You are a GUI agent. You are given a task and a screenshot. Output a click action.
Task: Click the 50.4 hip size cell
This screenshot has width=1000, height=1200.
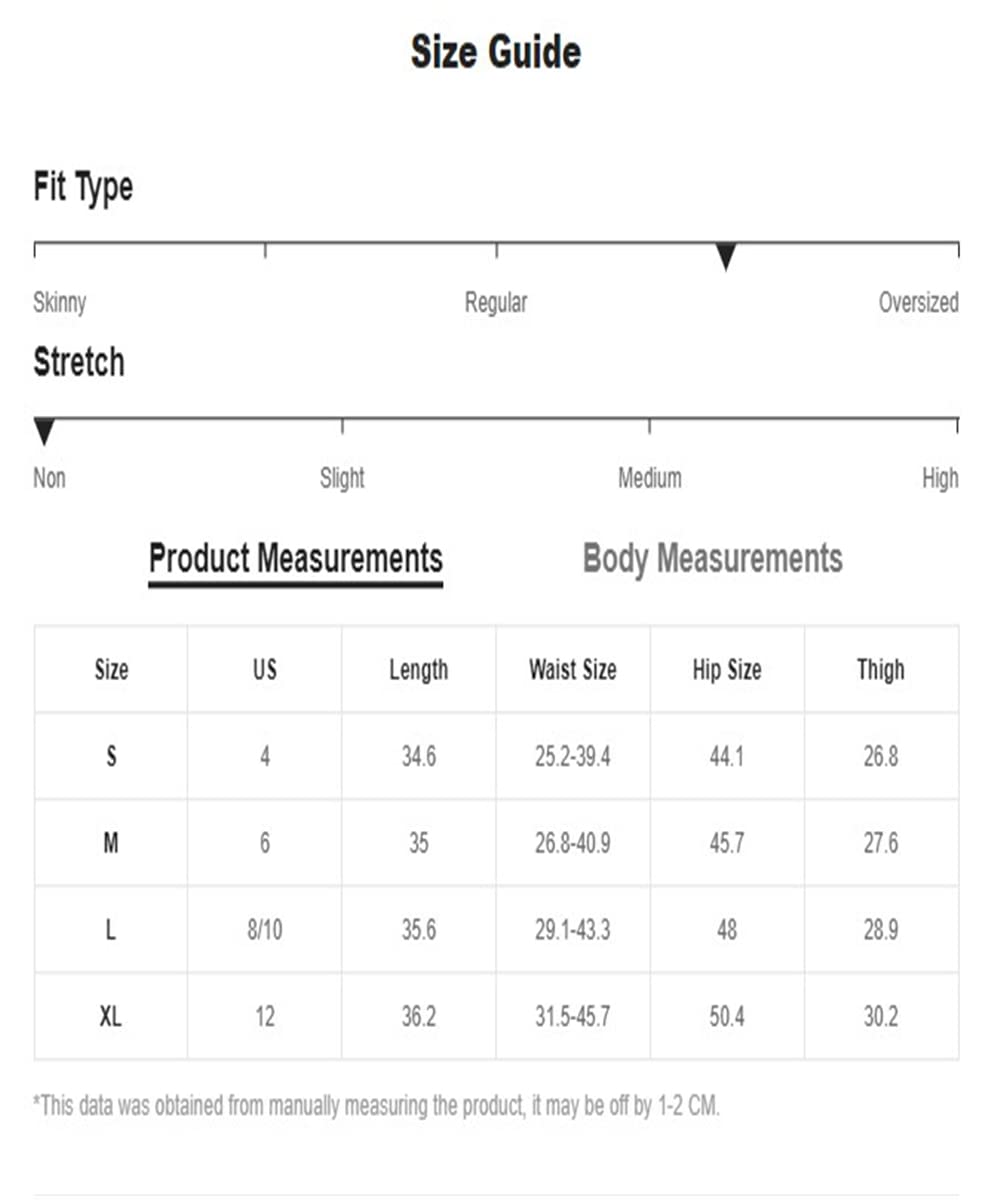point(727,1017)
